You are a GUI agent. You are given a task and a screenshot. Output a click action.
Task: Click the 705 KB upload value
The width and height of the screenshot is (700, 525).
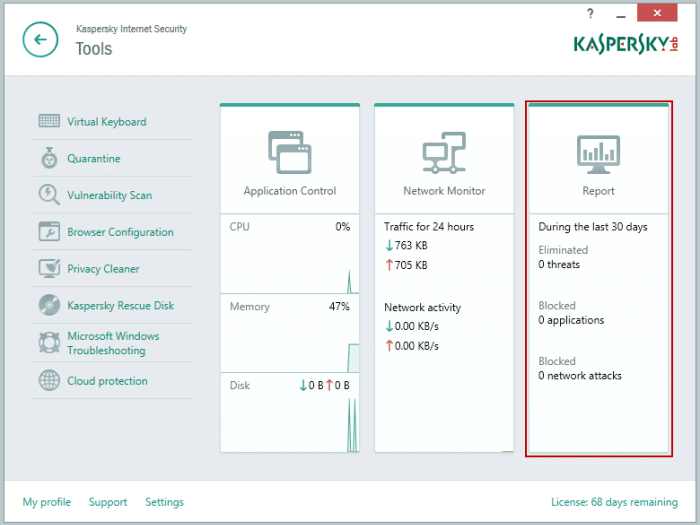coord(411,265)
